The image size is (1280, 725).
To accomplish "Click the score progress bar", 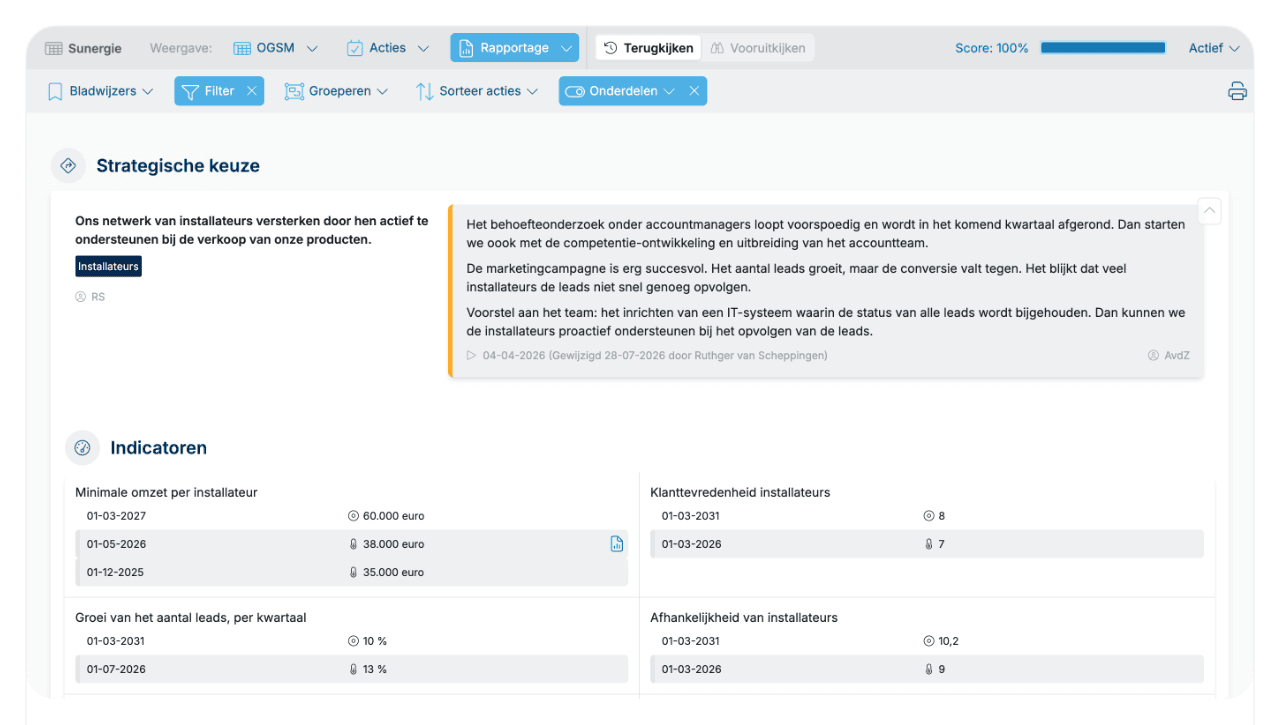I will [1103, 48].
